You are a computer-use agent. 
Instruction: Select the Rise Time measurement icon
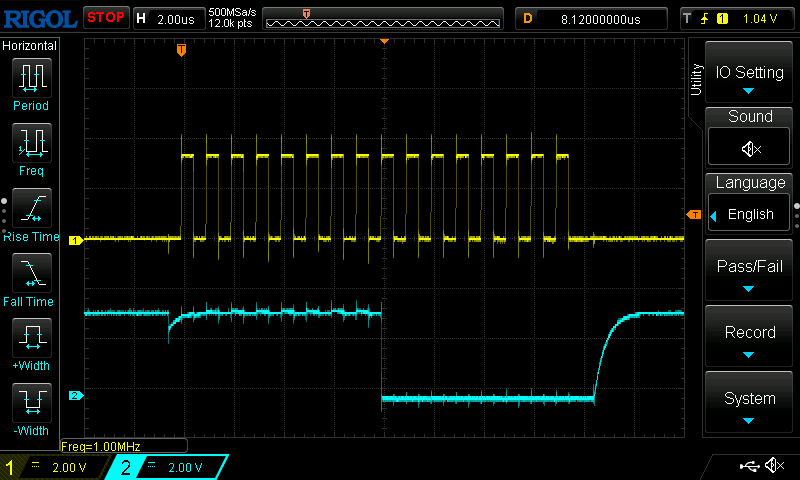point(32,208)
